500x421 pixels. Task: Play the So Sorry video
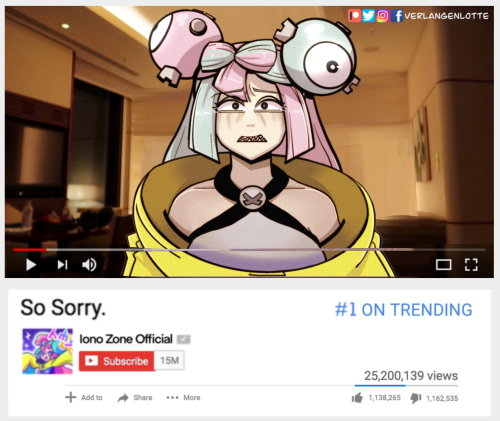pyautogui.click(x=31, y=265)
